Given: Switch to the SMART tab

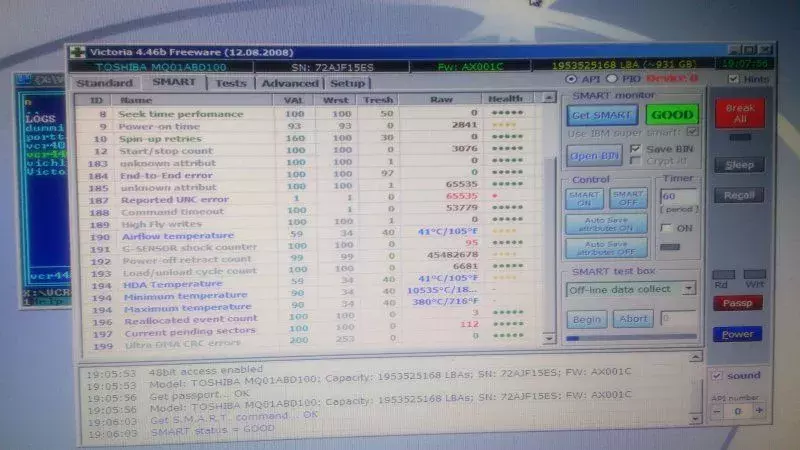Looking at the screenshot, I should point(173,82).
